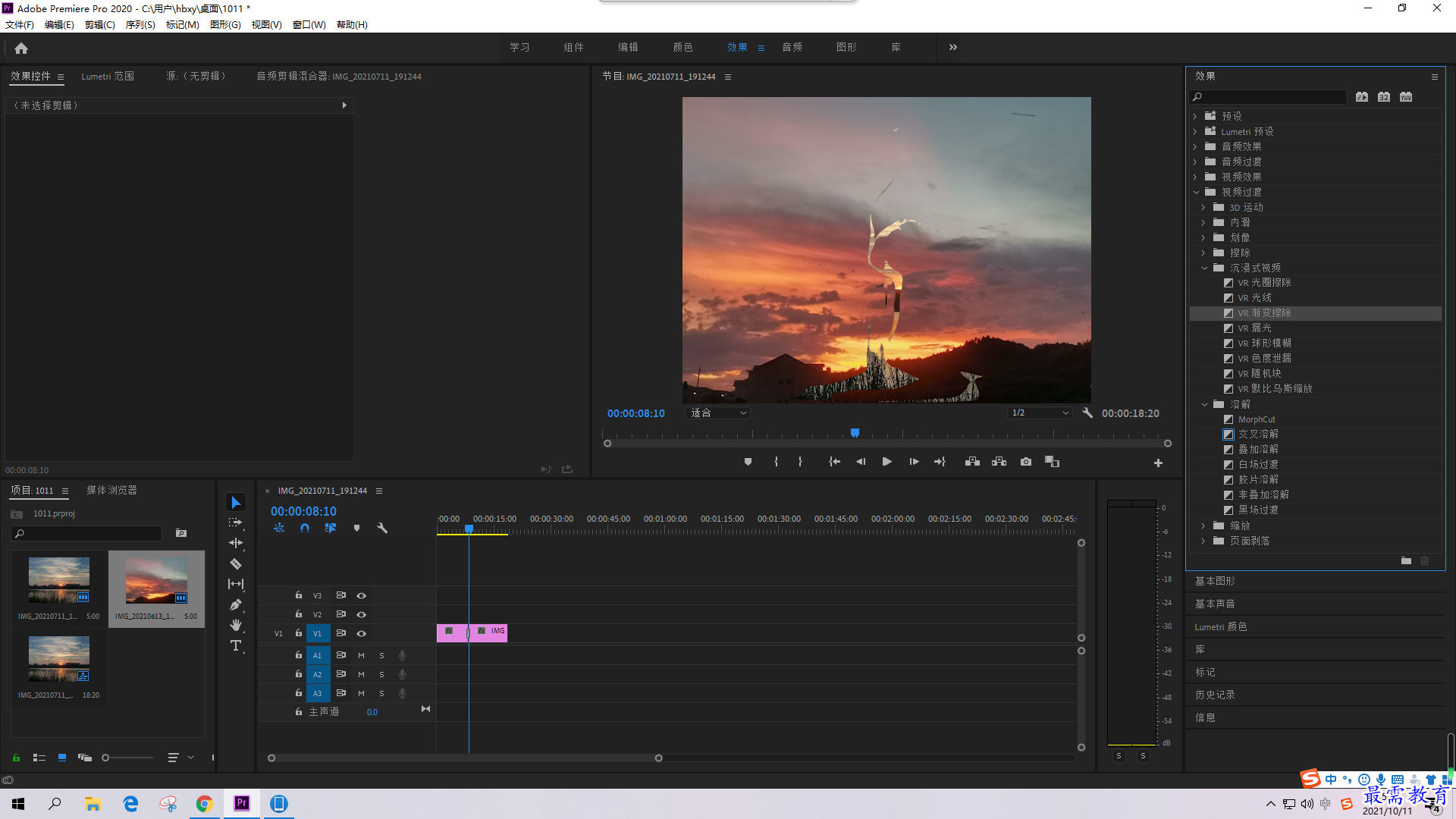Select the Ripple Edit tool
Viewport: 1456px width, 819px height.
(236, 543)
